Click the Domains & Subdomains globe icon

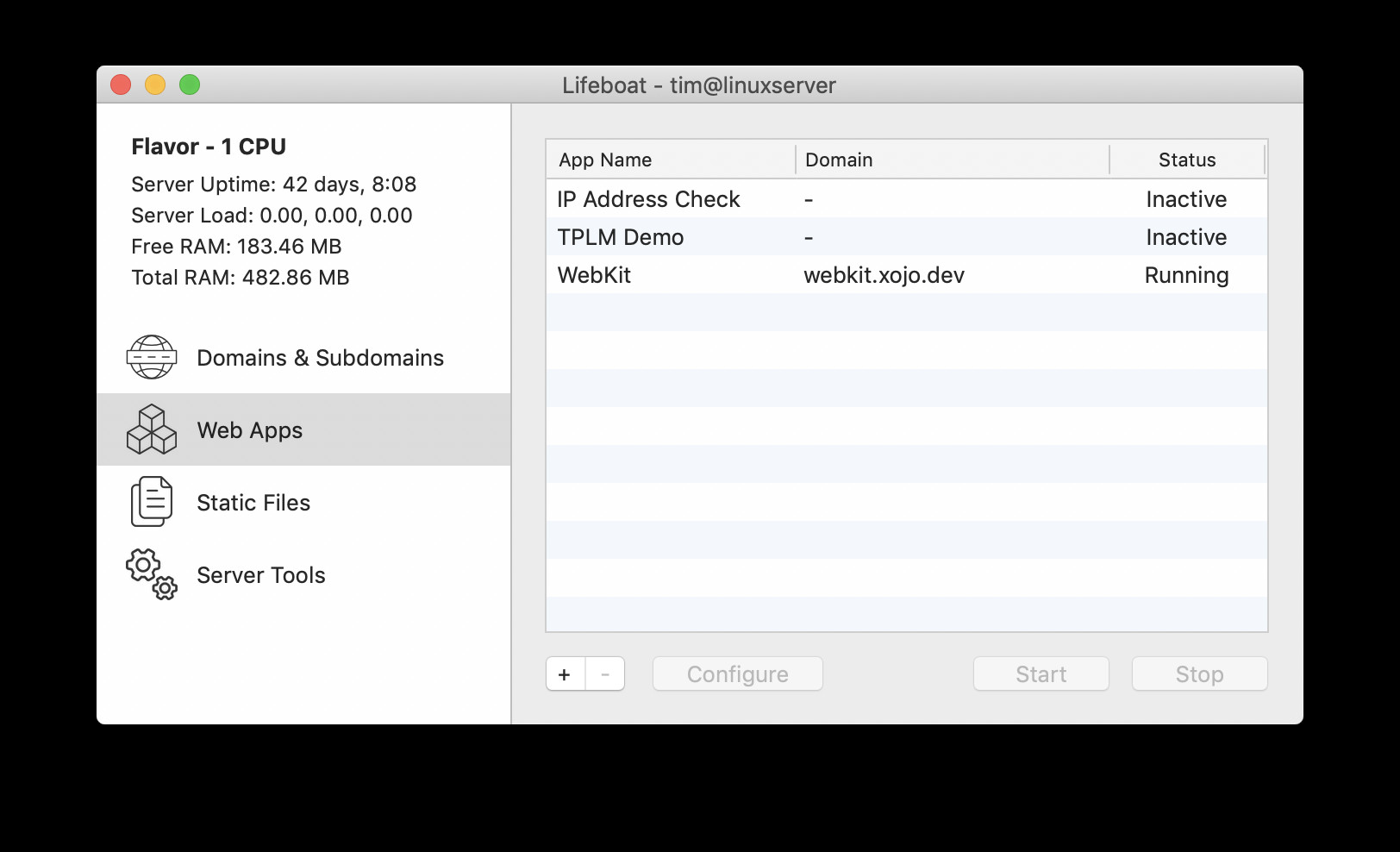152,357
